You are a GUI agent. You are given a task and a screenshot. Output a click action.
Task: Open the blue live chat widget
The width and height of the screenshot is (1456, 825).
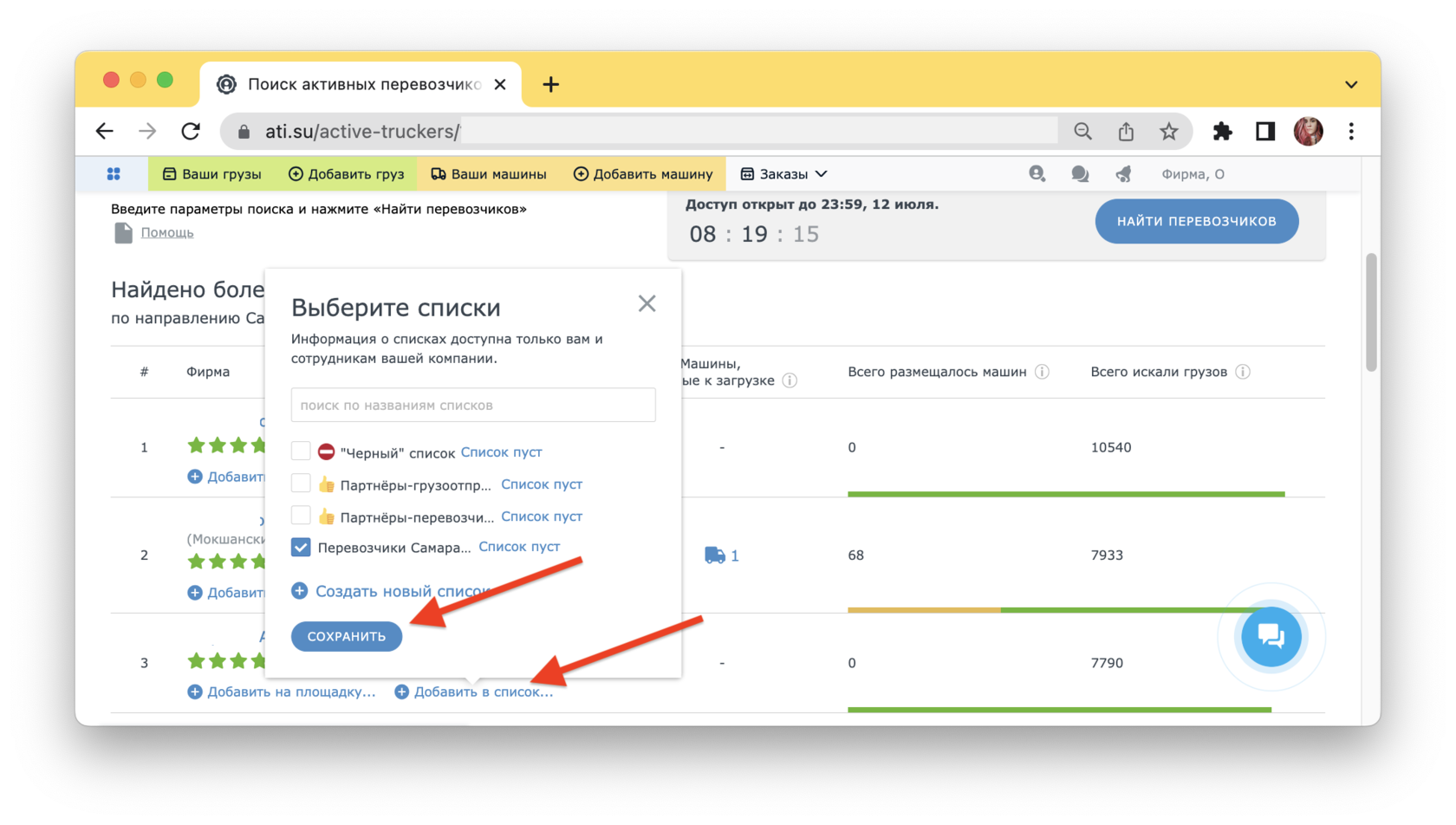tap(1271, 637)
